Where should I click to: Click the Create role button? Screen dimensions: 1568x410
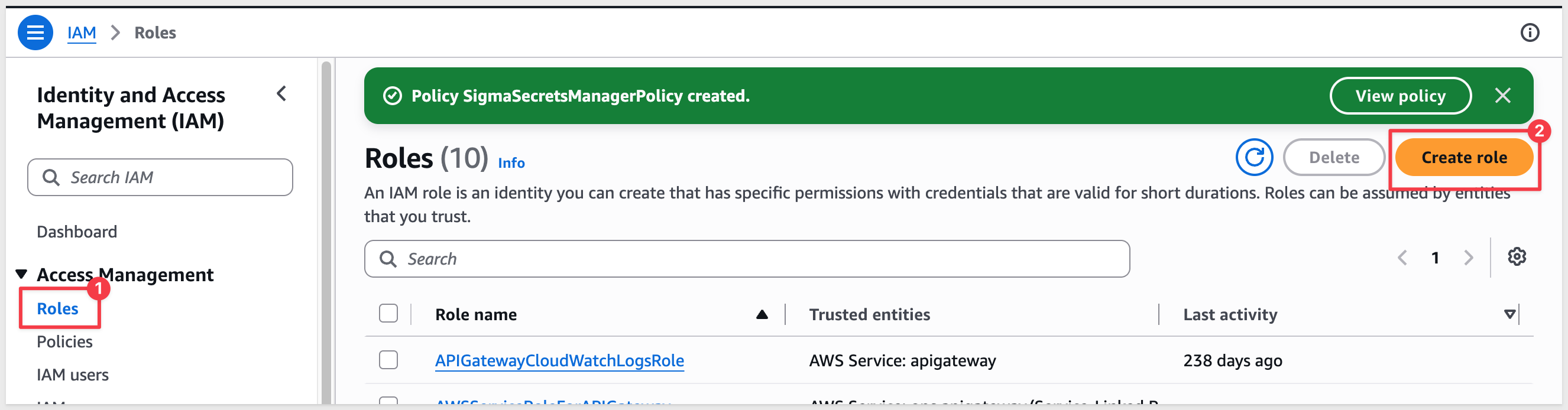[1464, 158]
